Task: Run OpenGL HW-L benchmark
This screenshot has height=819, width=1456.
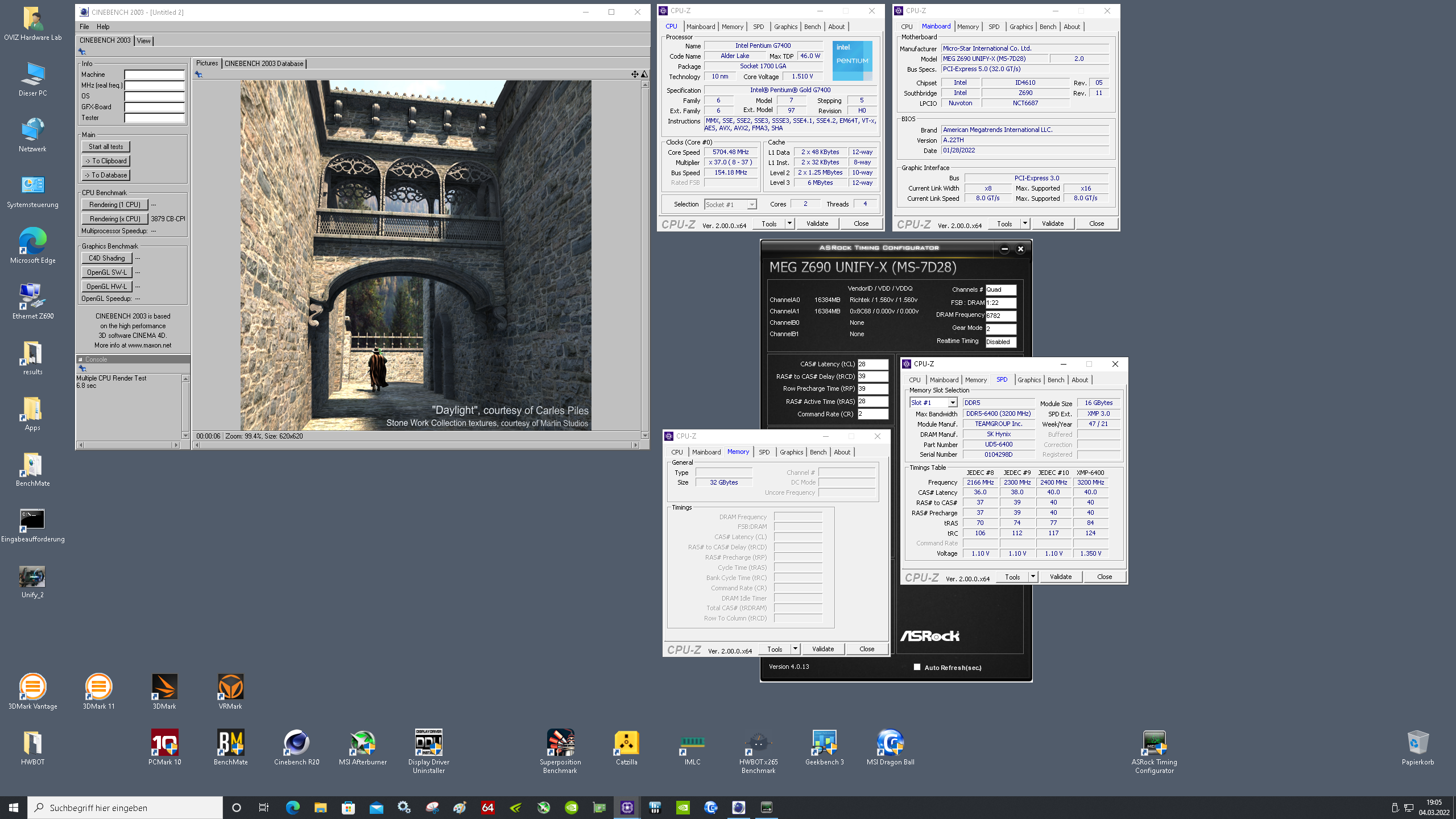Action: click(x=107, y=287)
